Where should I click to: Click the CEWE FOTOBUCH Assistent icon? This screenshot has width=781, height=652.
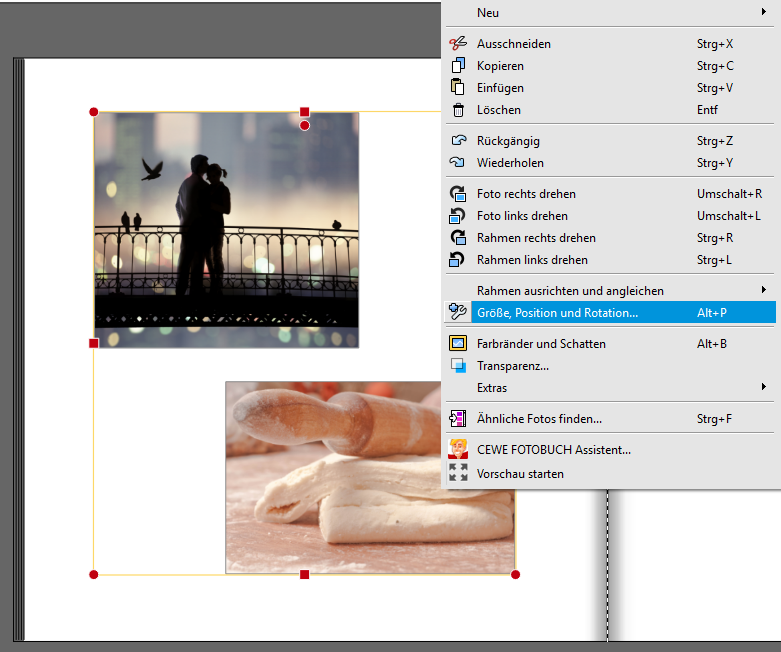[458, 449]
